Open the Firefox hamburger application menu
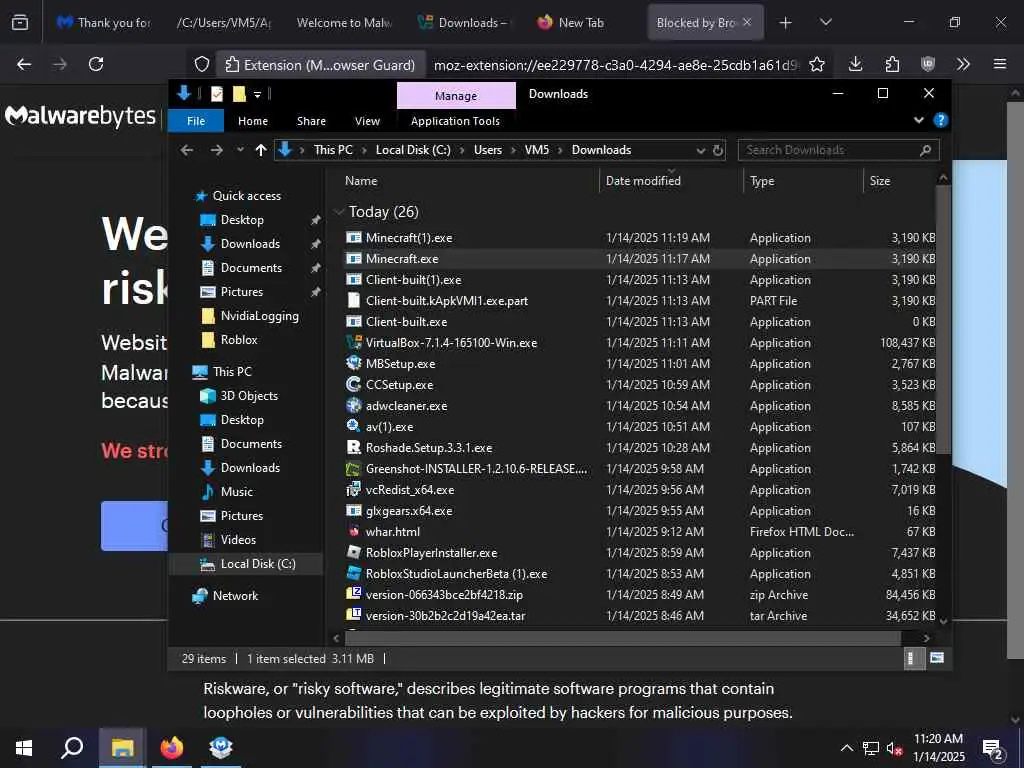 pyautogui.click(x=1000, y=64)
